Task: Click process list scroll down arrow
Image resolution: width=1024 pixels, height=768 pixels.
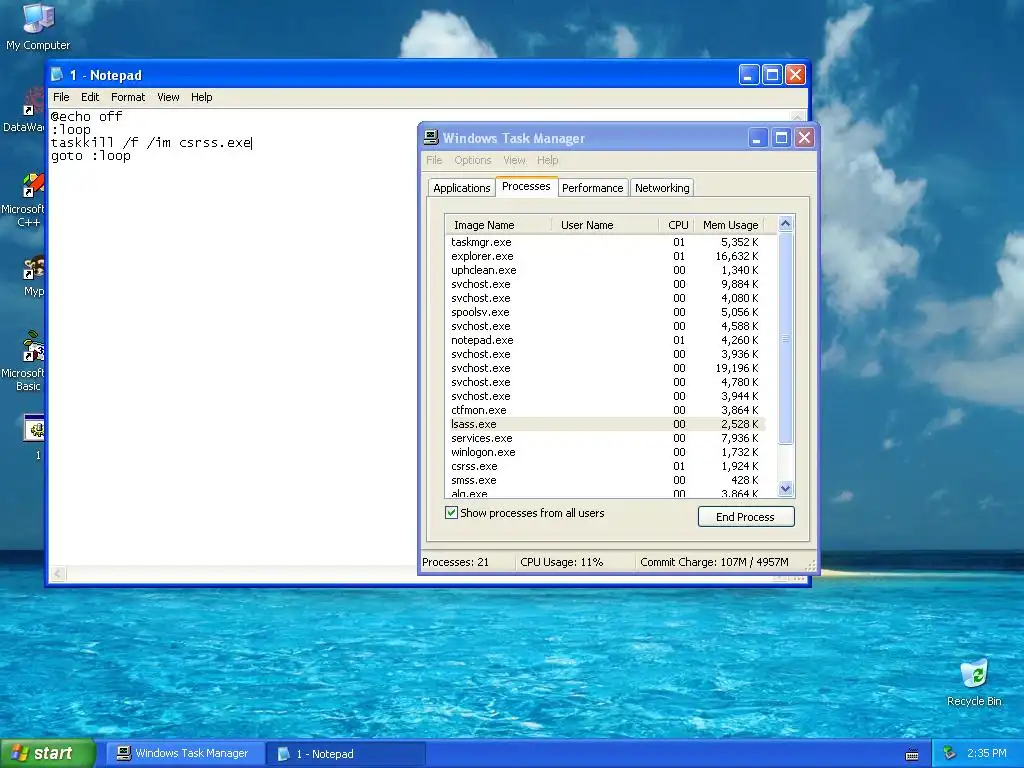Action: tap(786, 488)
